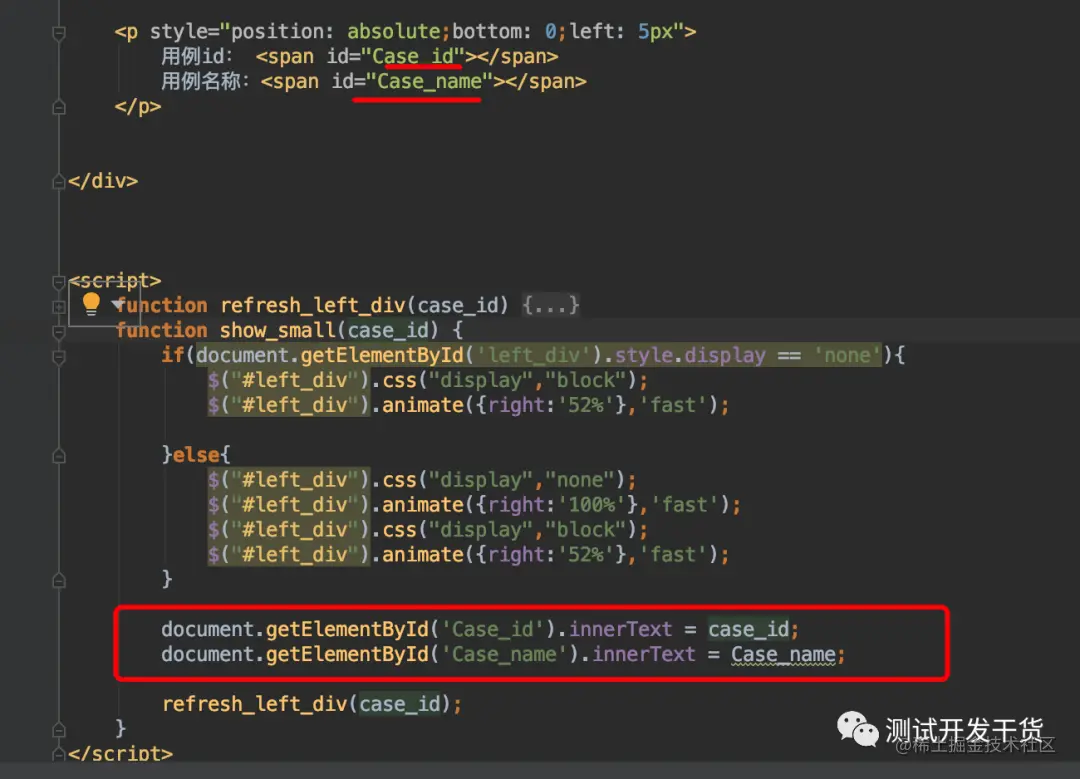Viewport: 1080px width, 779px height.
Task: Expand the plus fold marker beside refresh_left_div function
Action: coord(59,307)
